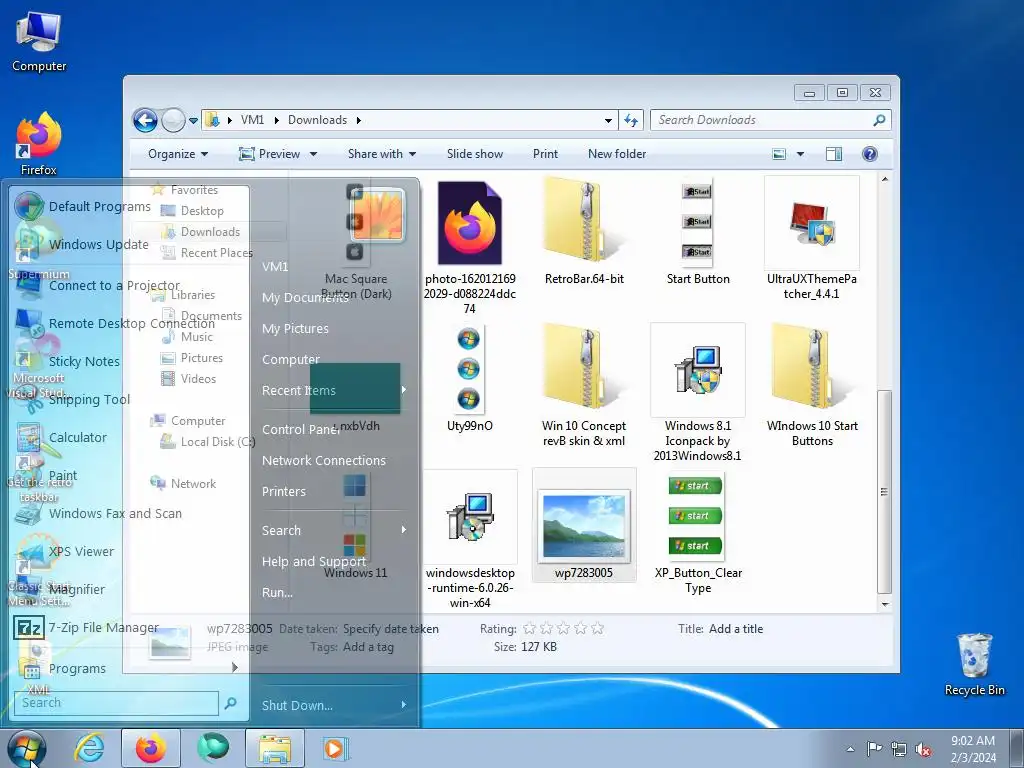Select windowsdesktop-runtime-6.0.26 installer

[x=470, y=517]
